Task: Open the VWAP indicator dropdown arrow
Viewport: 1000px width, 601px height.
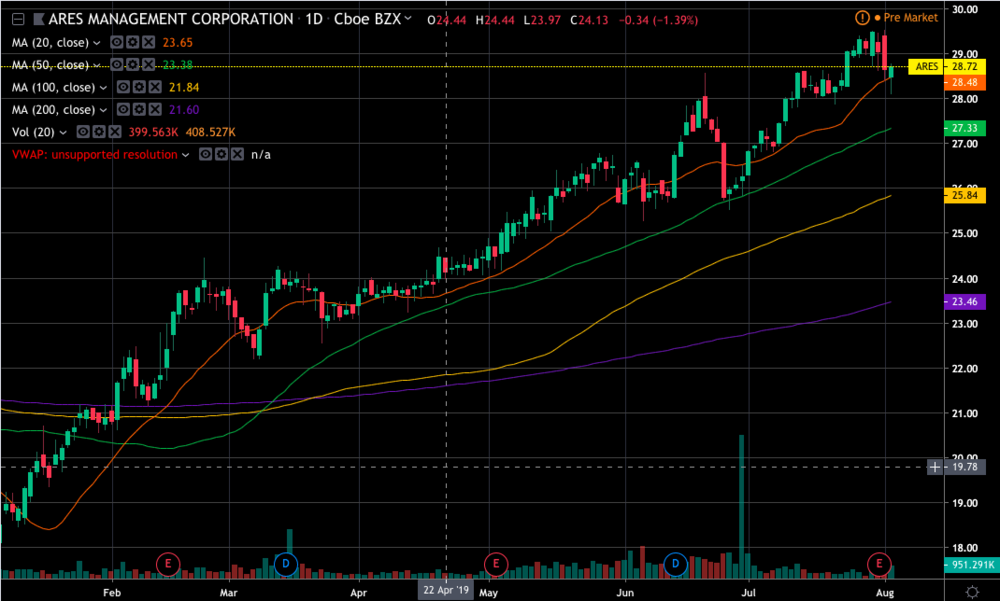Action: point(186,155)
